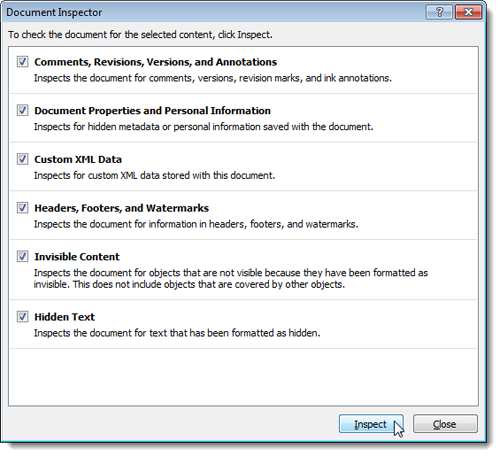Open help with the question mark icon

(x=439, y=12)
